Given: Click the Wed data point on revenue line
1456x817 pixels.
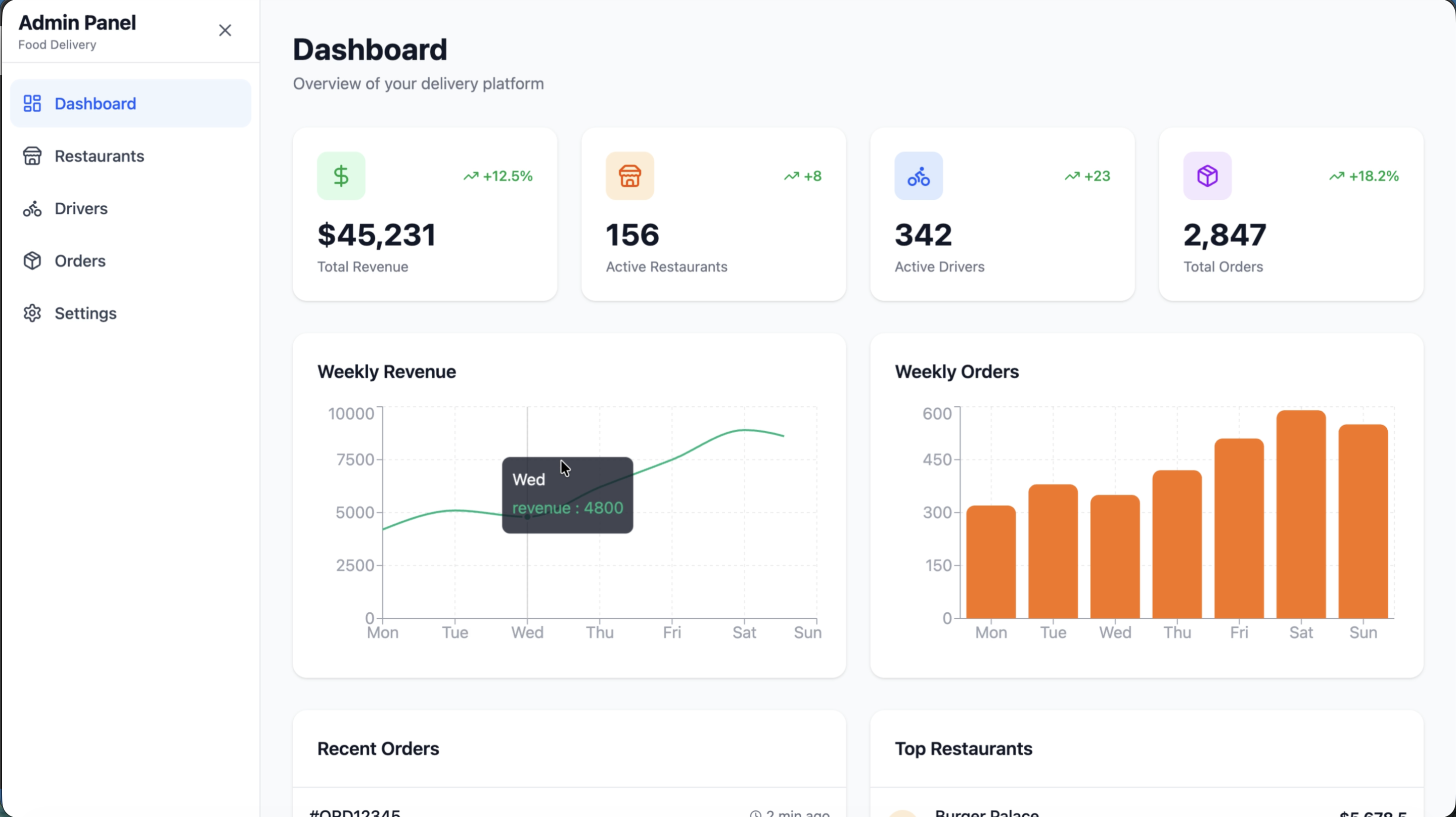Looking at the screenshot, I should point(527,516).
